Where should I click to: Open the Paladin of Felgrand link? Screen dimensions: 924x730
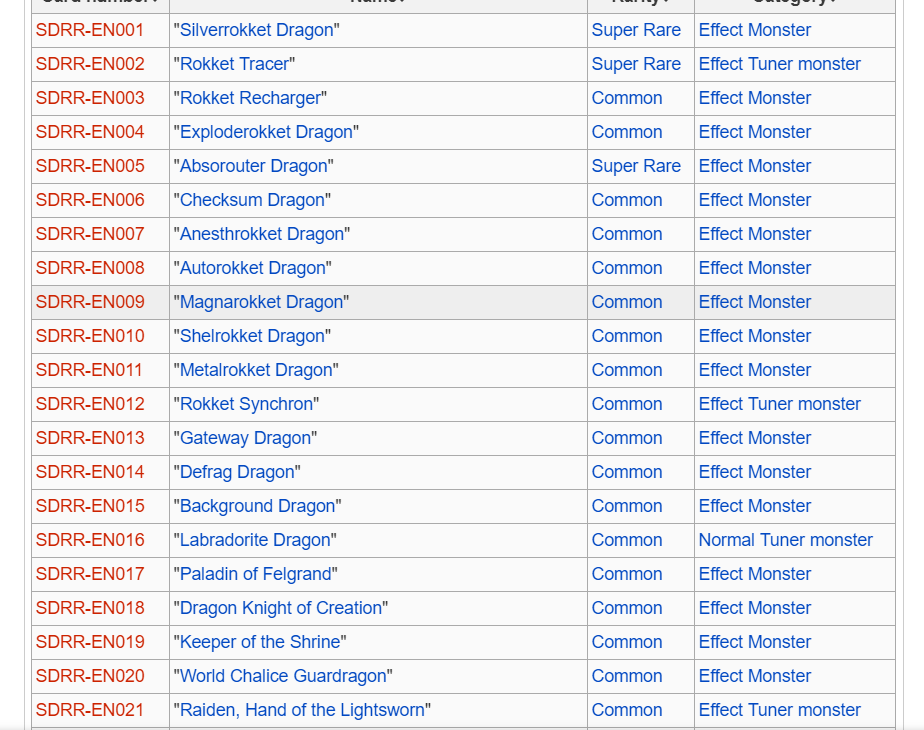tap(255, 574)
